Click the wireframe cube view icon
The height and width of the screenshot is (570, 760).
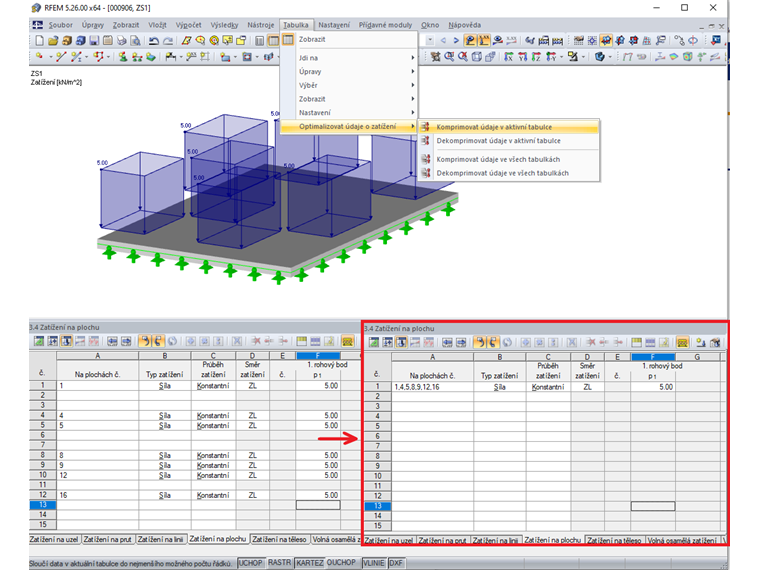point(476,57)
